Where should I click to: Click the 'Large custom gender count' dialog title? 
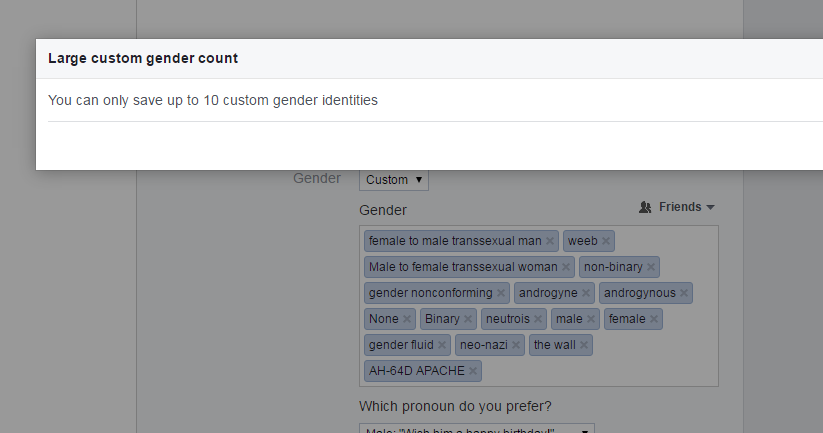coord(143,58)
